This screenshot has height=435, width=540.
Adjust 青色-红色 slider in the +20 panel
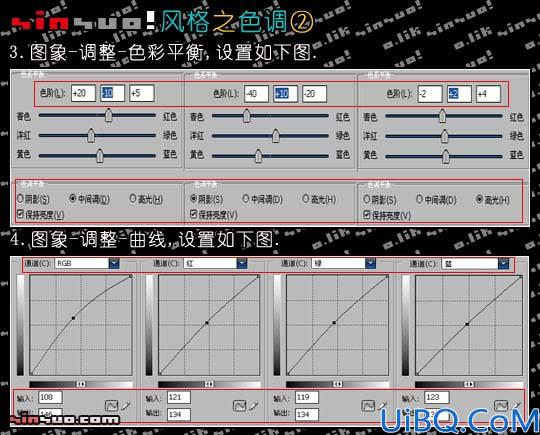pyautogui.click(x=108, y=115)
